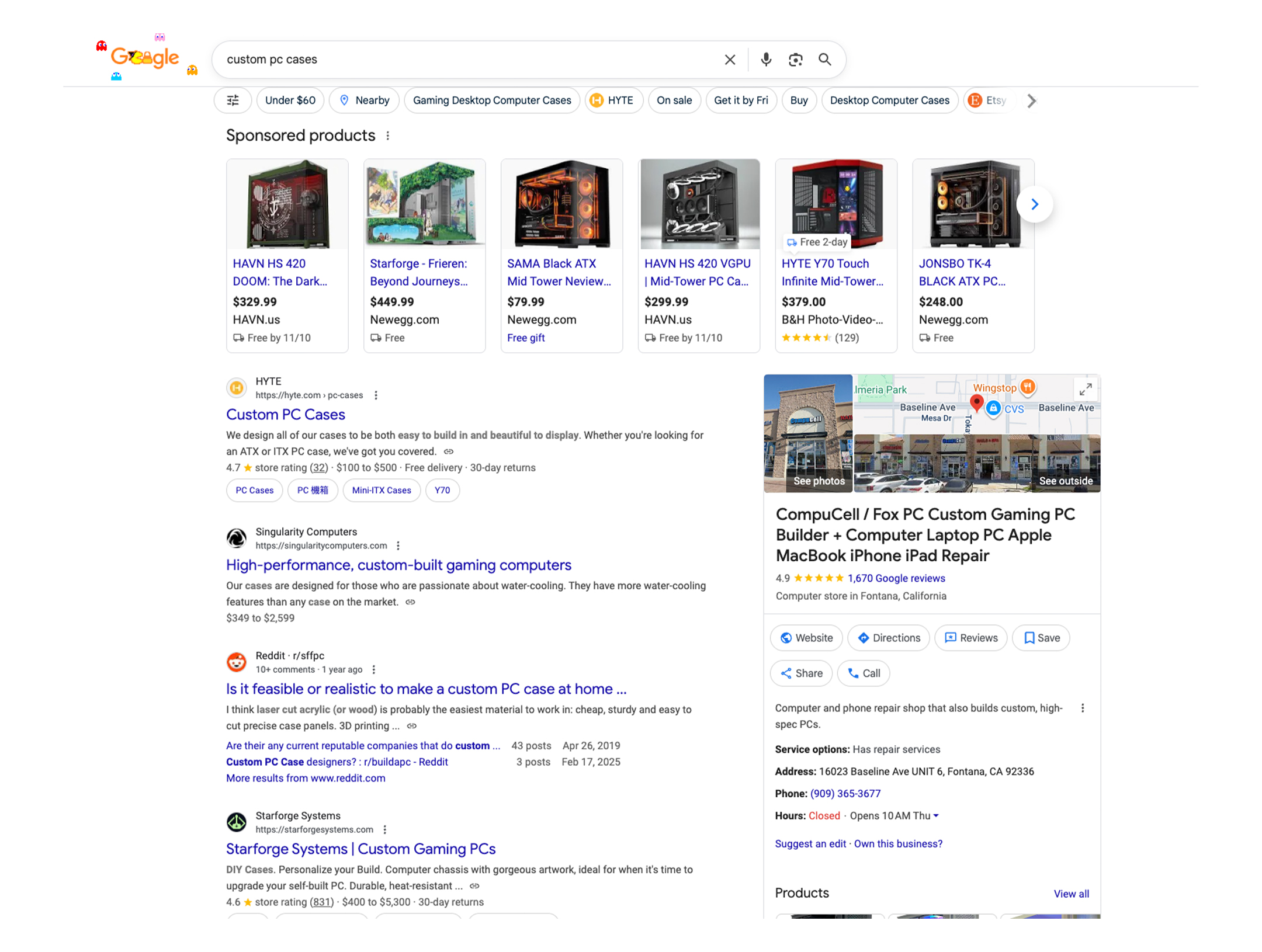Open See photos storefront thumbnail
1262x952 pixels.
[x=808, y=433]
